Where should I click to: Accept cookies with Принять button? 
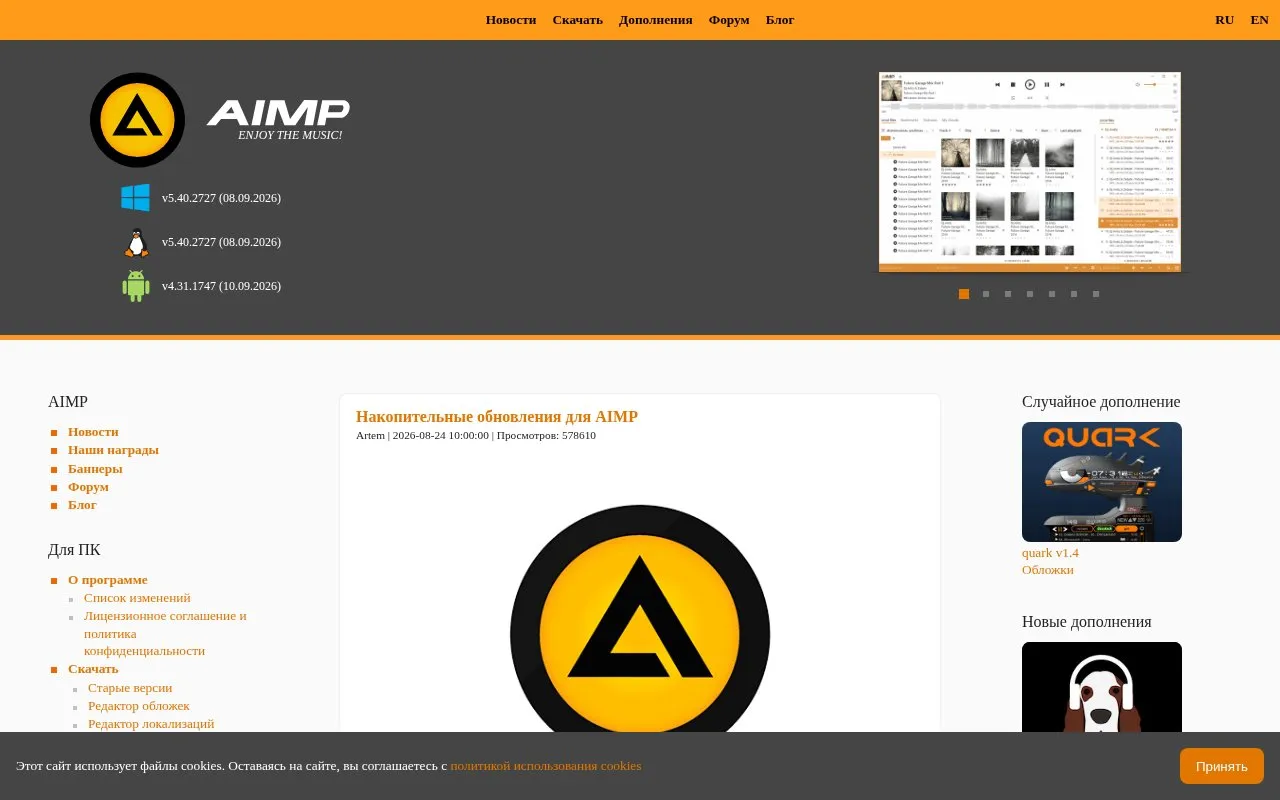1222,766
